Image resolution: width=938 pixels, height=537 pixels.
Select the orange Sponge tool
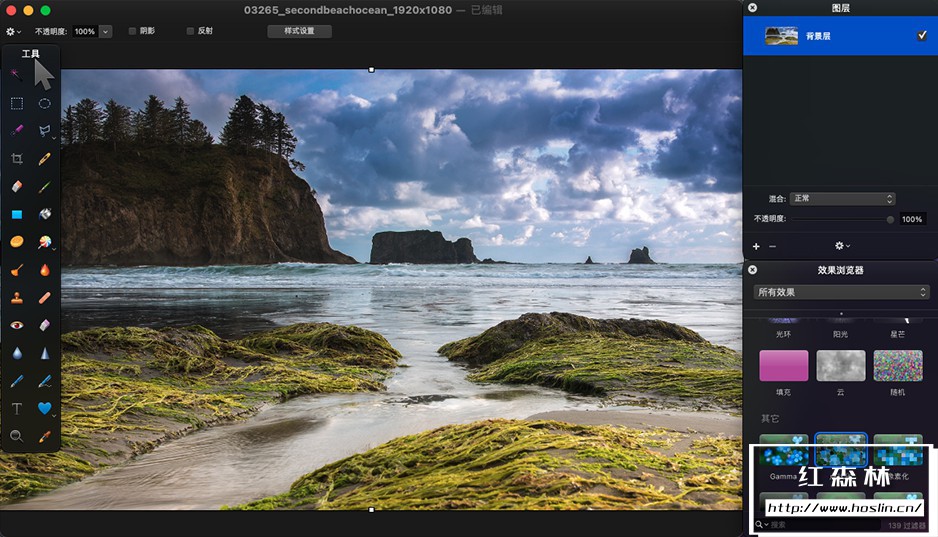(x=17, y=242)
